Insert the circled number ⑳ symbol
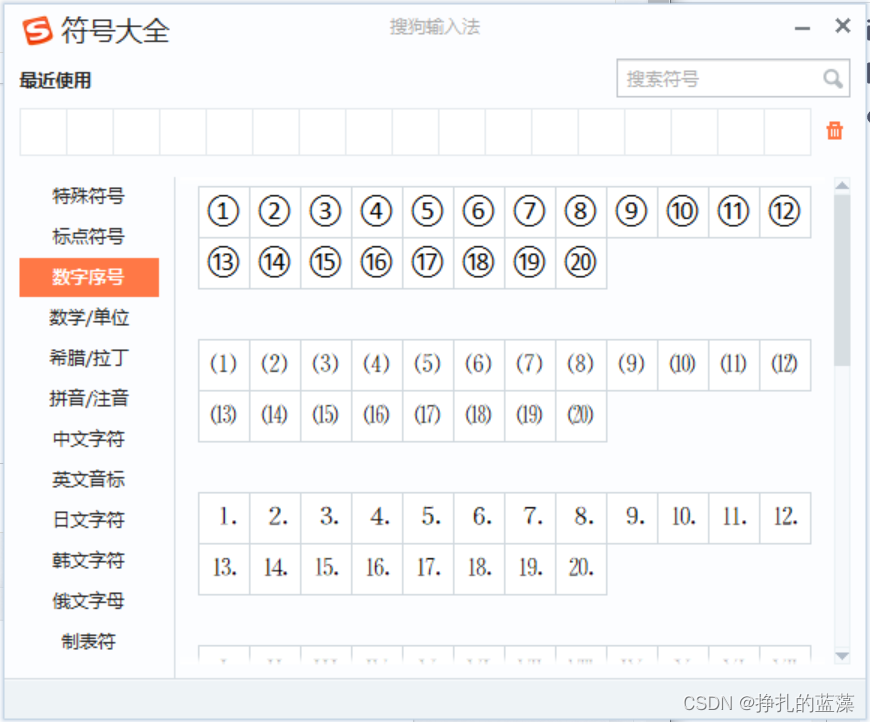Screen dimensions: 870x722 click(581, 263)
